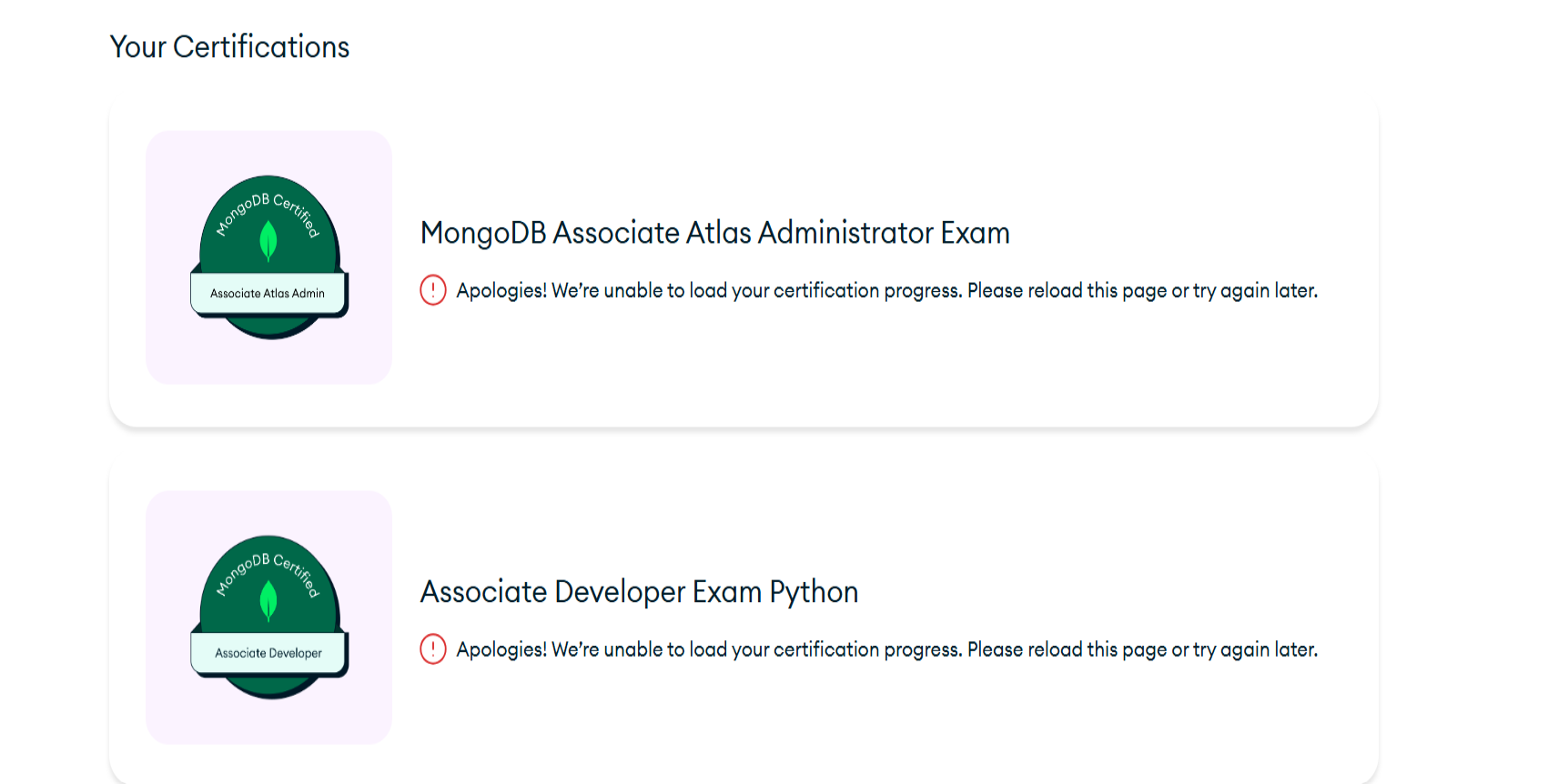Image resolution: width=1548 pixels, height=784 pixels.
Task: Click the red alert icon under Developer Exam Python
Action: [433, 649]
